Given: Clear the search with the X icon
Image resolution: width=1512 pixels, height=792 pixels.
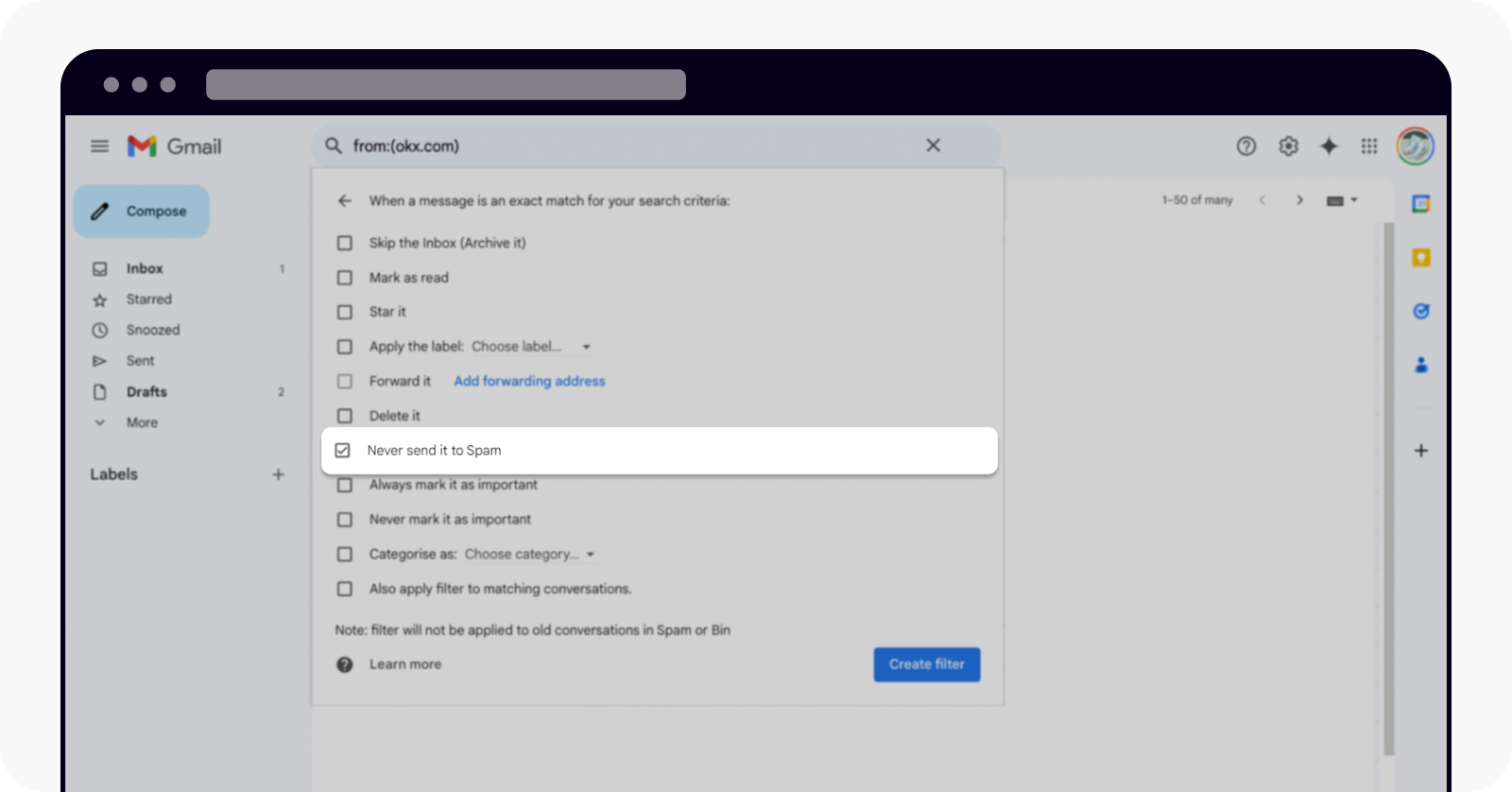Looking at the screenshot, I should (x=933, y=146).
